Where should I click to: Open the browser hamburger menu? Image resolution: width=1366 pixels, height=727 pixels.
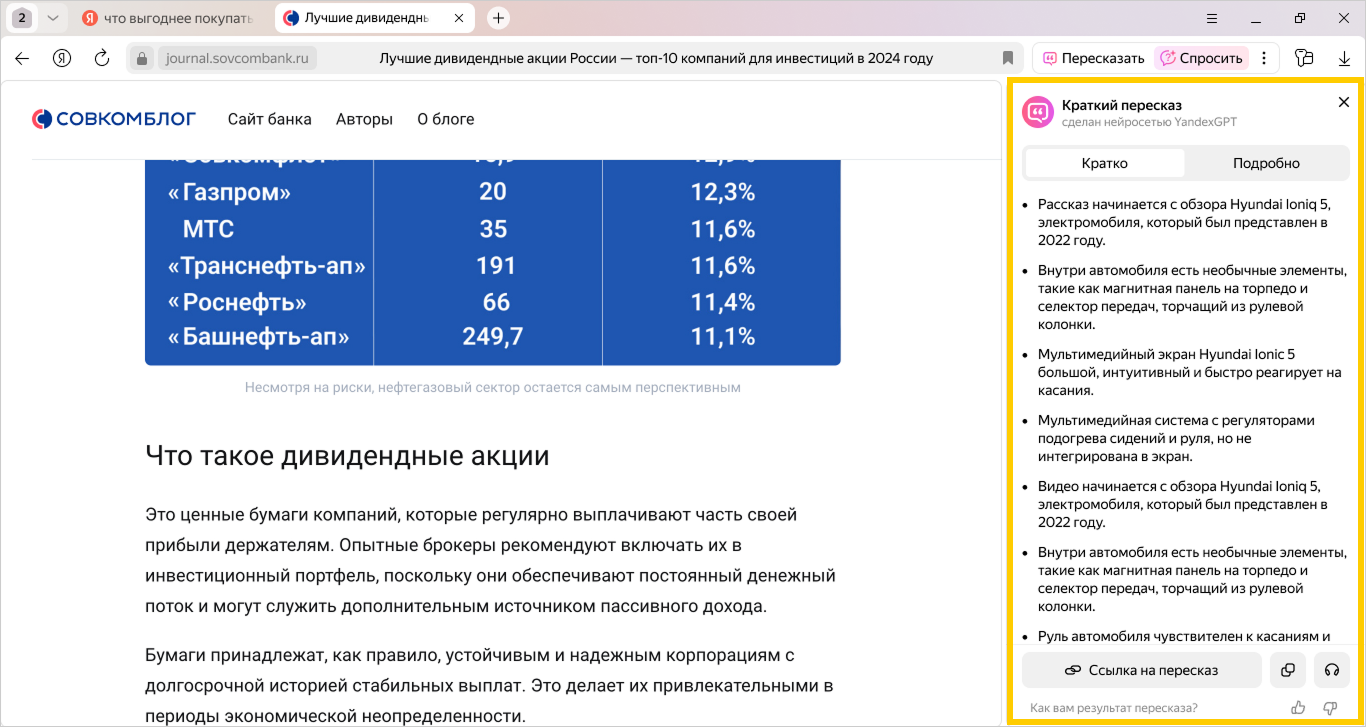[x=1212, y=18]
